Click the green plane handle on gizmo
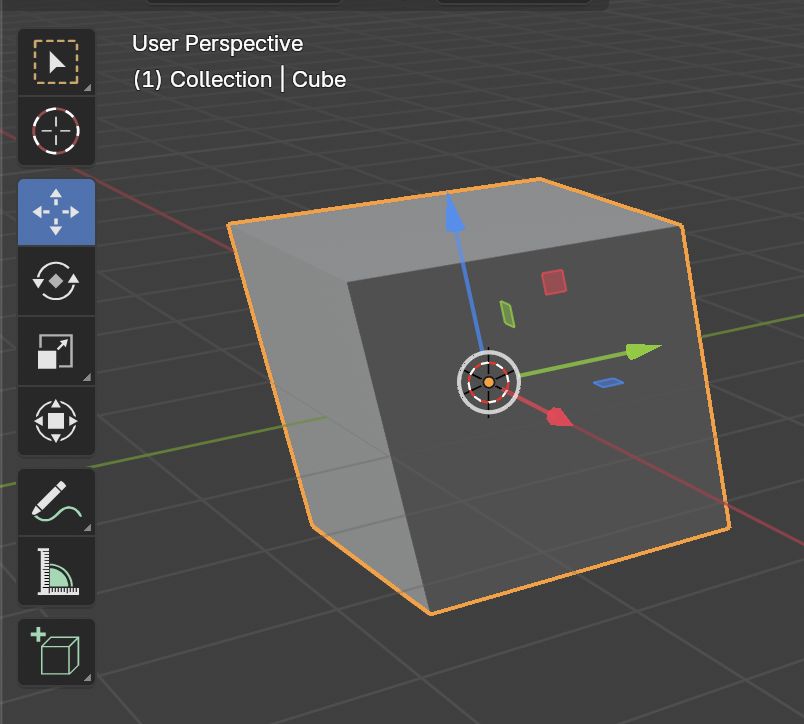The width and height of the screenshot is (804, 724). (x=507, y=314)
